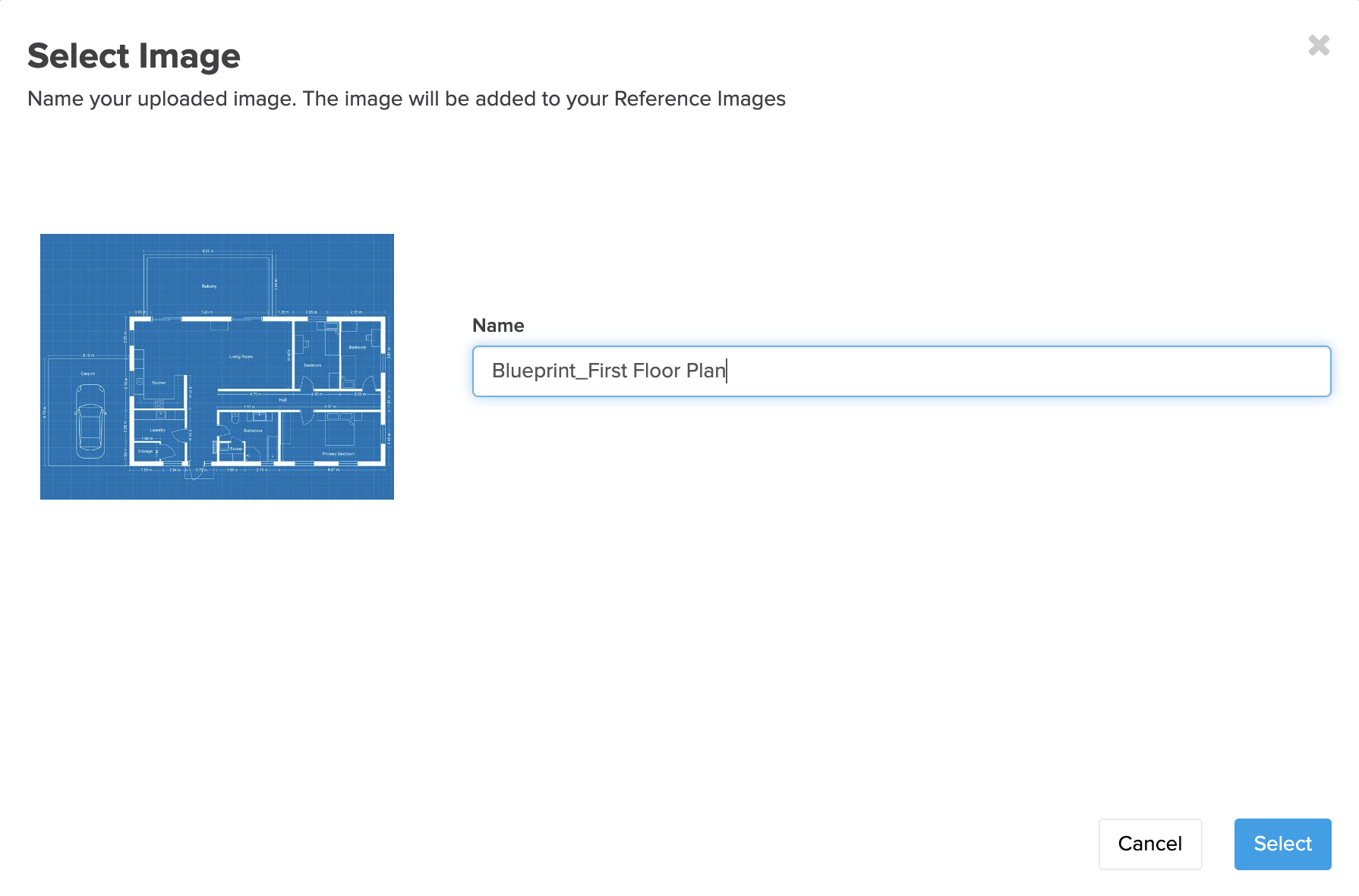Click the Sauna room in the blueprint
Screen dimensions: 1359x896
236,449
